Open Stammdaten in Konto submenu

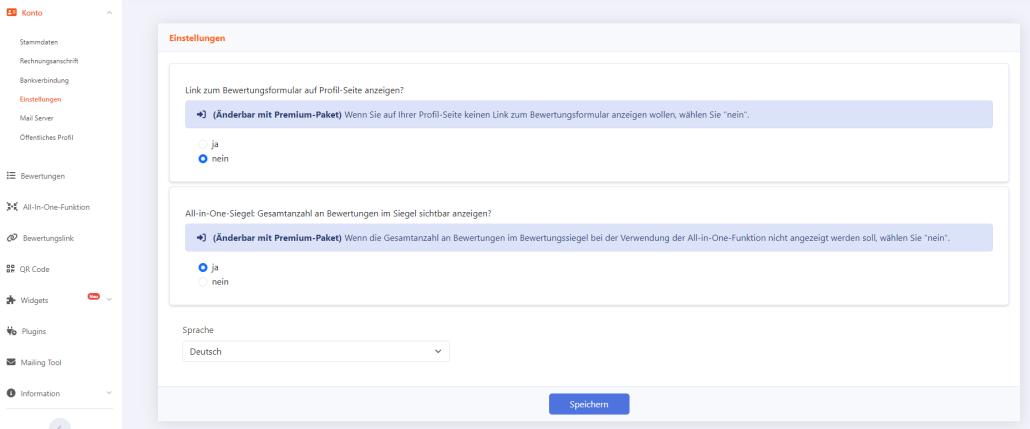[38, 42]
